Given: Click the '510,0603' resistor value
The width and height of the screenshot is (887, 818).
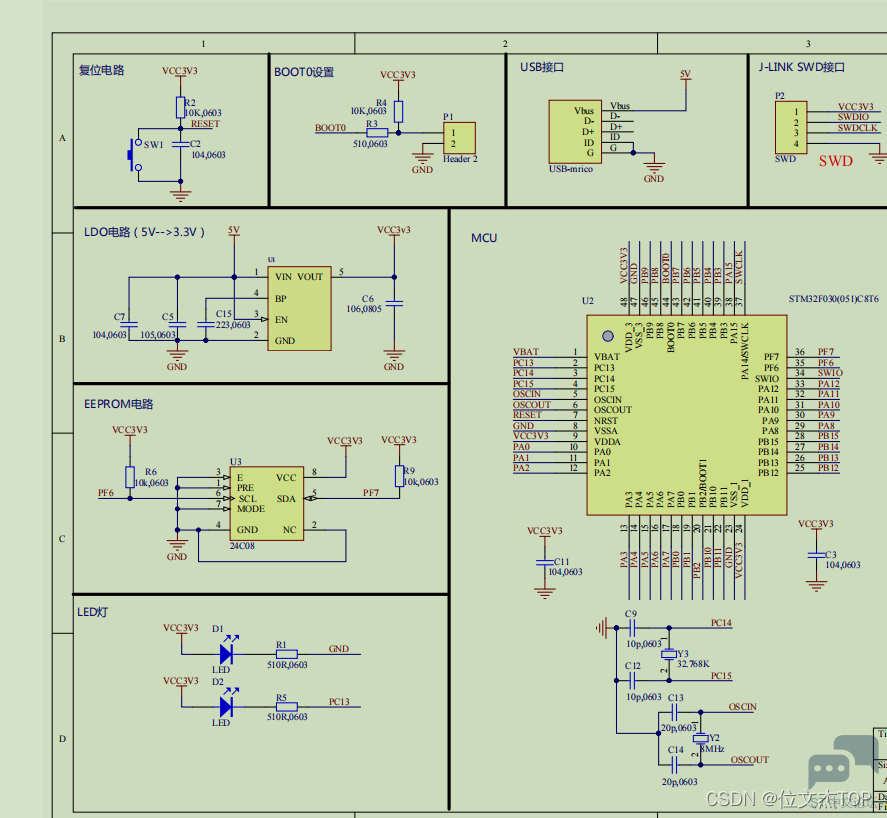Looking at the screenshot, I should 371,144.
